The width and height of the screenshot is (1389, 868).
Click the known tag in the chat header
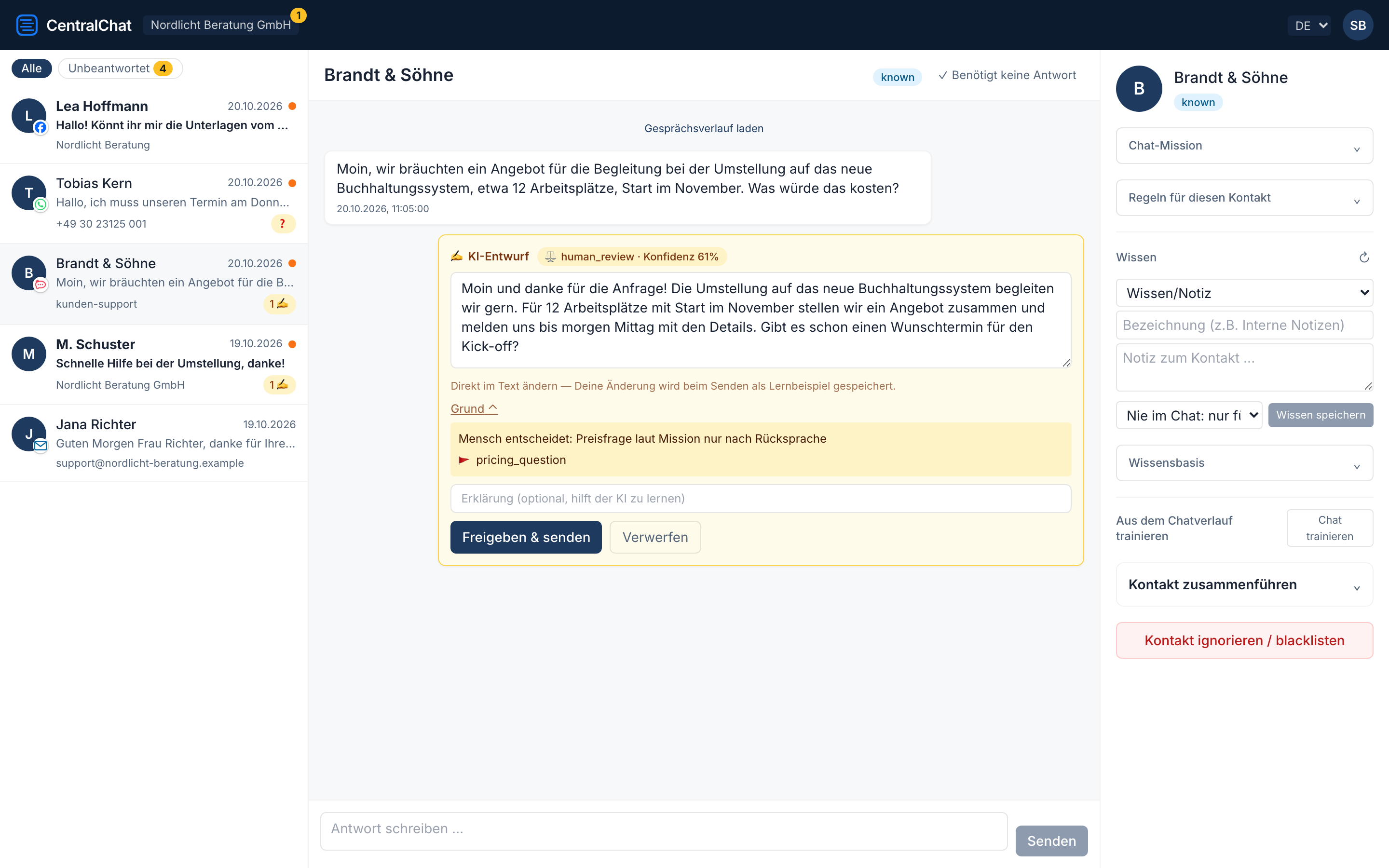pyautogui.click(x=897, y=77)
